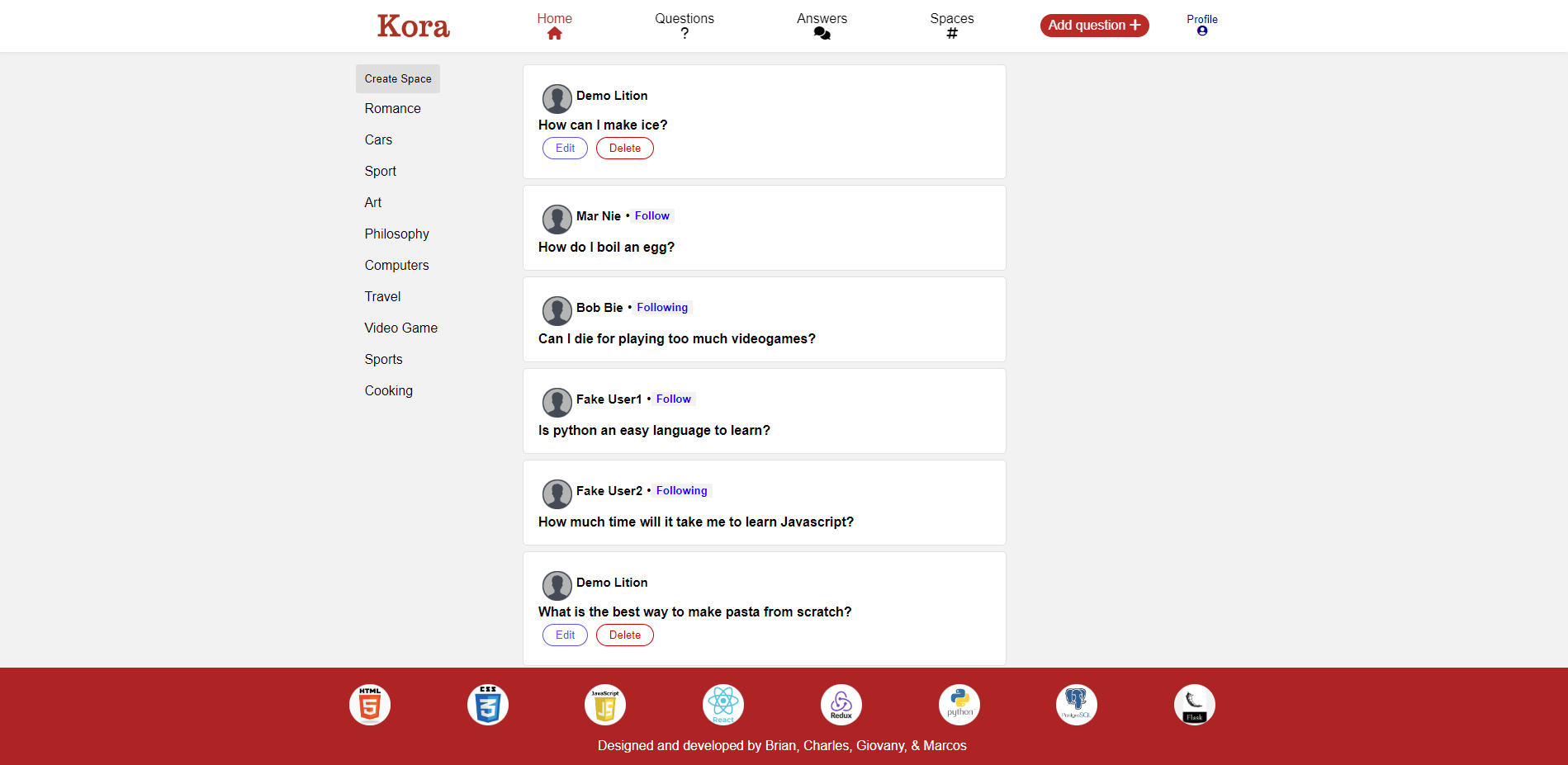Unfollow Bob Bie via Following toggle

(661, 308)
